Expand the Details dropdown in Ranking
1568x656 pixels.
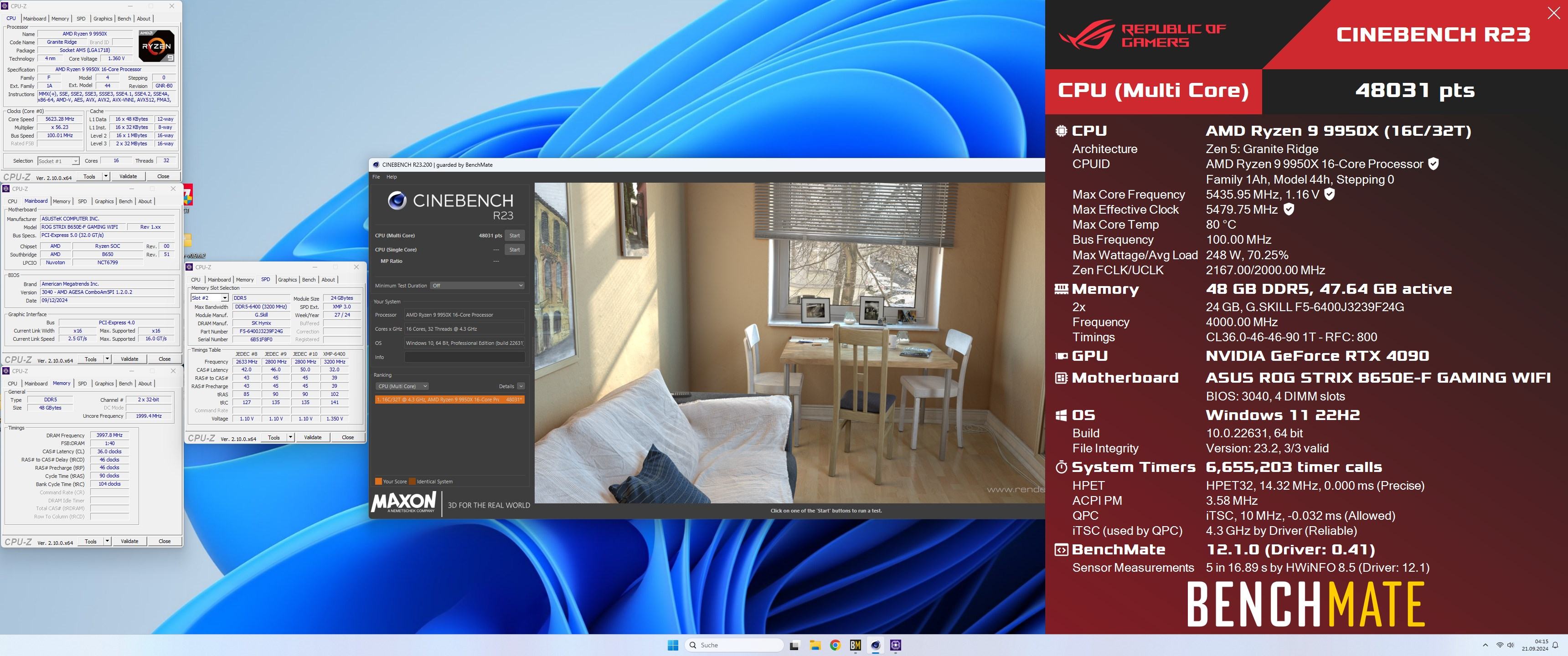coord(521,386)
